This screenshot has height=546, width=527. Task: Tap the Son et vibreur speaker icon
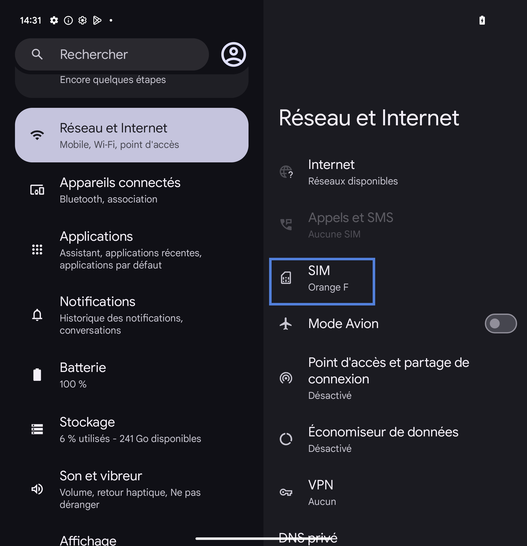[37, 489]
